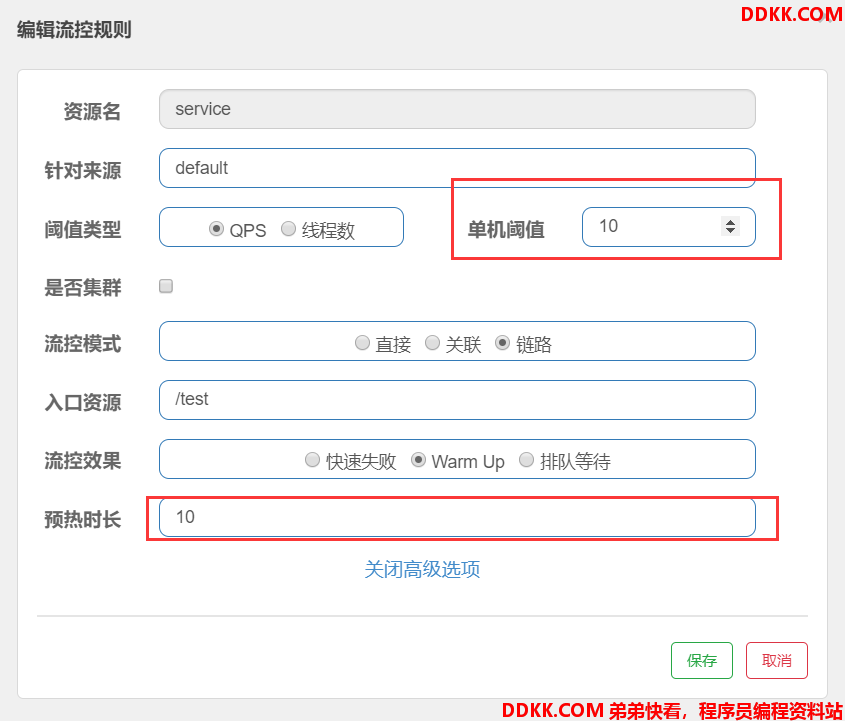This screenshot has height=721, width=845.
Task: Select 排队等待 flow control effect
Action: [x=526, y=460]
